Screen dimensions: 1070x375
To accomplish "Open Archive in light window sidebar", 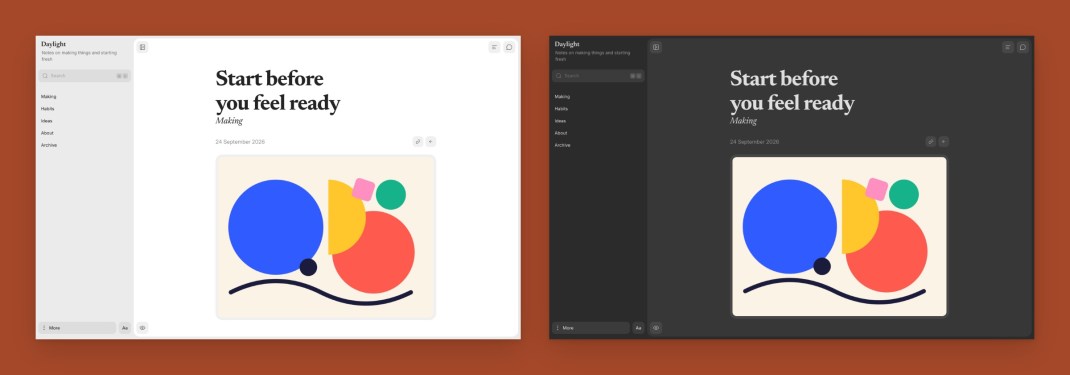I will pos(49,145).
